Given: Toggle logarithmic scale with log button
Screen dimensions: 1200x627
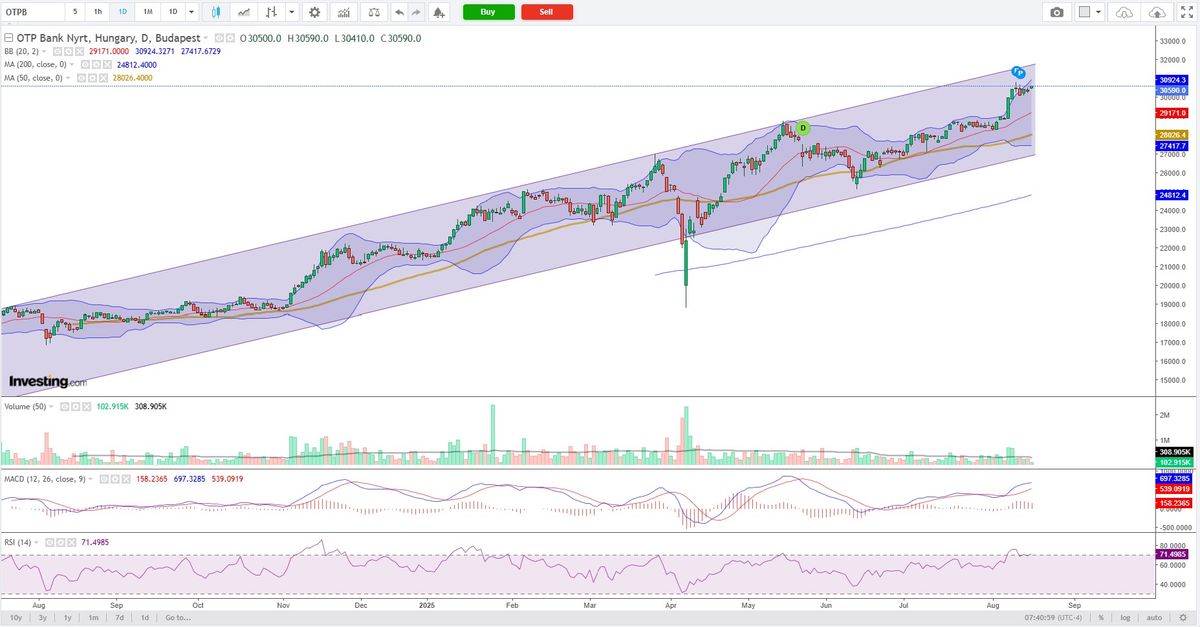Looking at the screenshot, I should pyautogui.click(x=1126, y=618).
